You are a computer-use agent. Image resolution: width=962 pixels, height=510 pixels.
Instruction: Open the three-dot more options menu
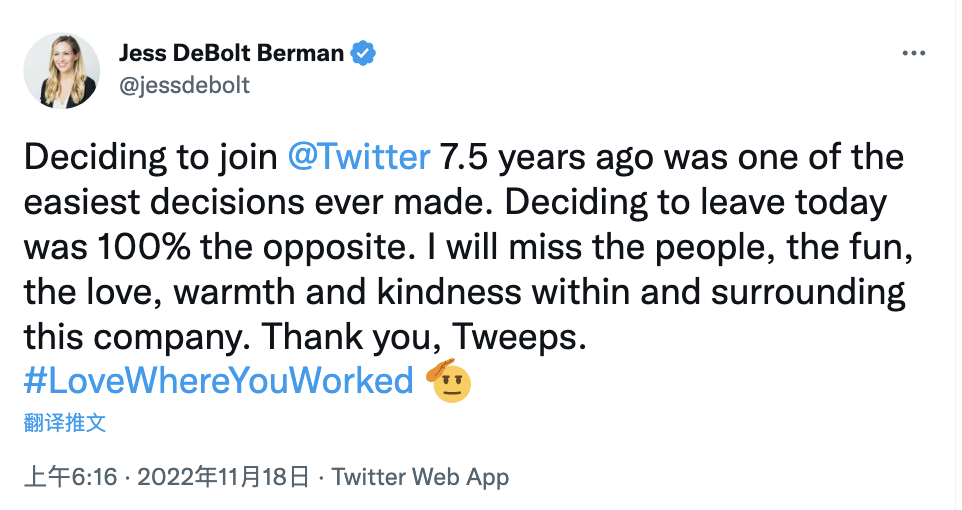(914, 54)
